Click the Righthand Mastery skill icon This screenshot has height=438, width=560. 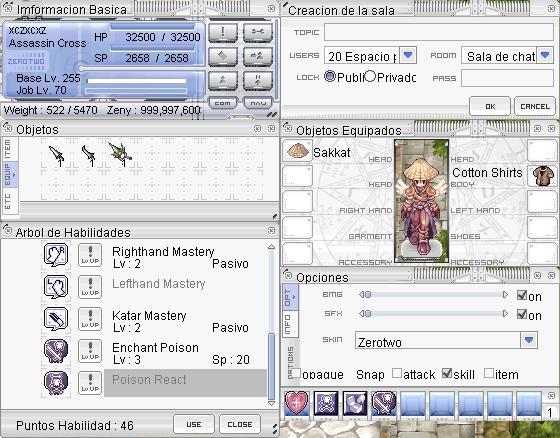pyautogui.click(x=56, y=255)
